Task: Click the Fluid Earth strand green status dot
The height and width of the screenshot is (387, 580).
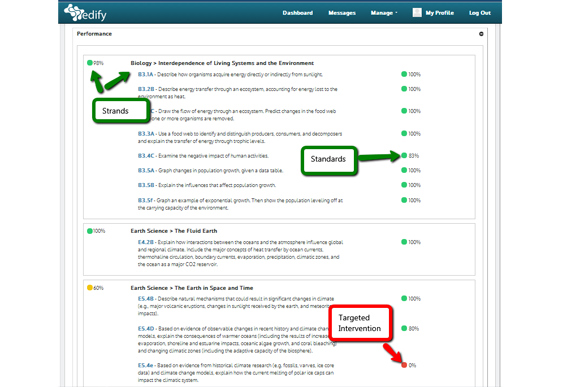Action: point(90,231)
